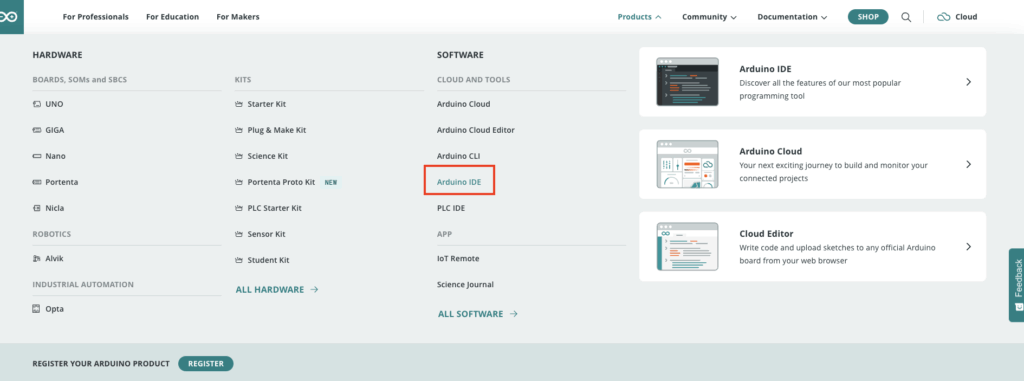Click the arrow on Arduino Cloud card
1024x381 pixels.
point(968,164)
